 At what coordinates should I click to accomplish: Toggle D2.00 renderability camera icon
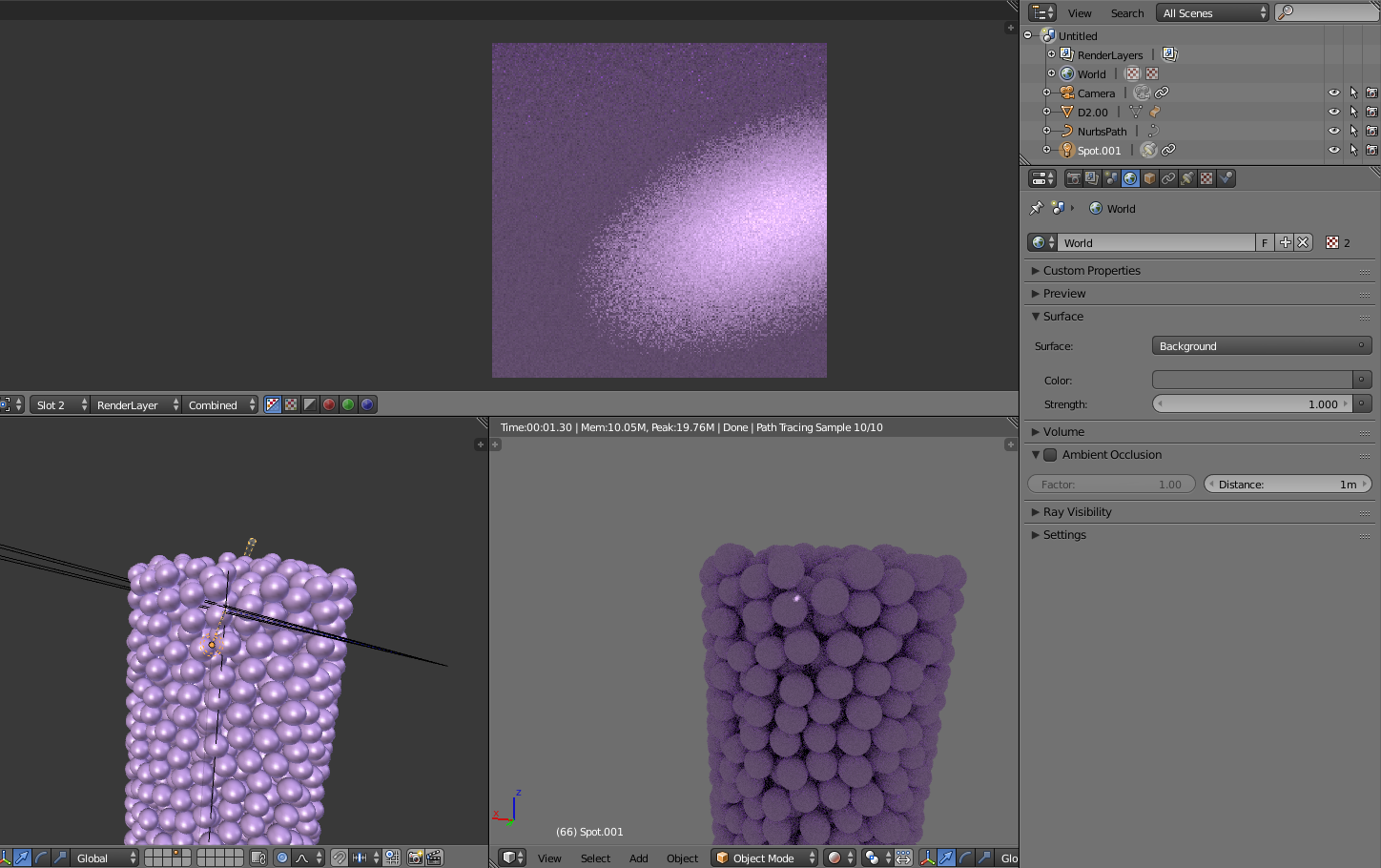tap(1371, 112)
